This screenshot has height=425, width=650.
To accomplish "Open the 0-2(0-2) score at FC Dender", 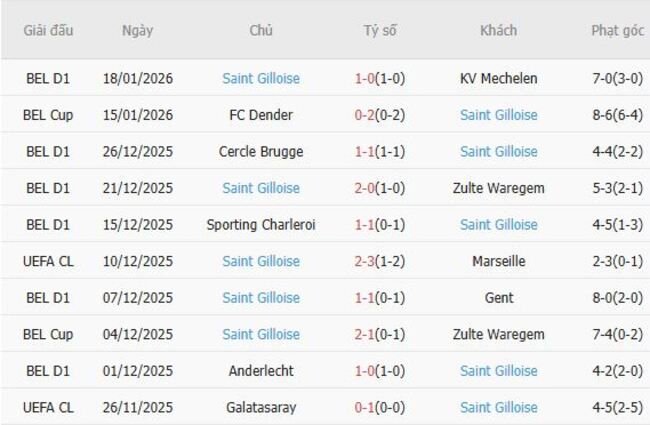I will click(379, 115).
